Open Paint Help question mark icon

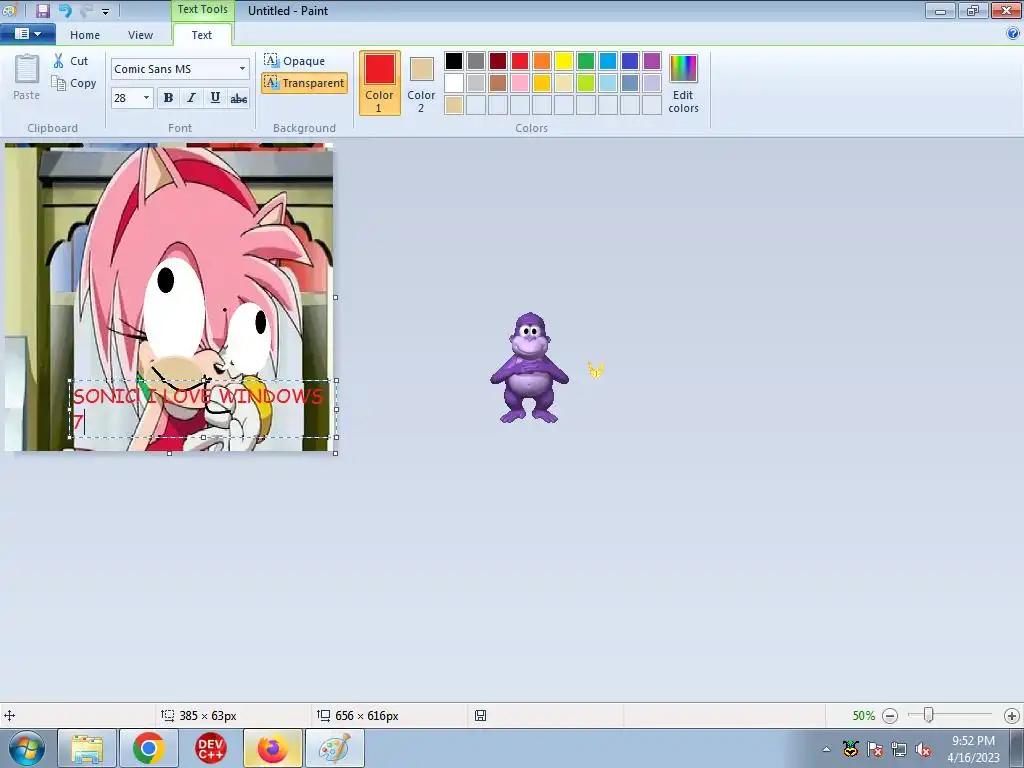pyautogui.click(x=1013, y=33)
